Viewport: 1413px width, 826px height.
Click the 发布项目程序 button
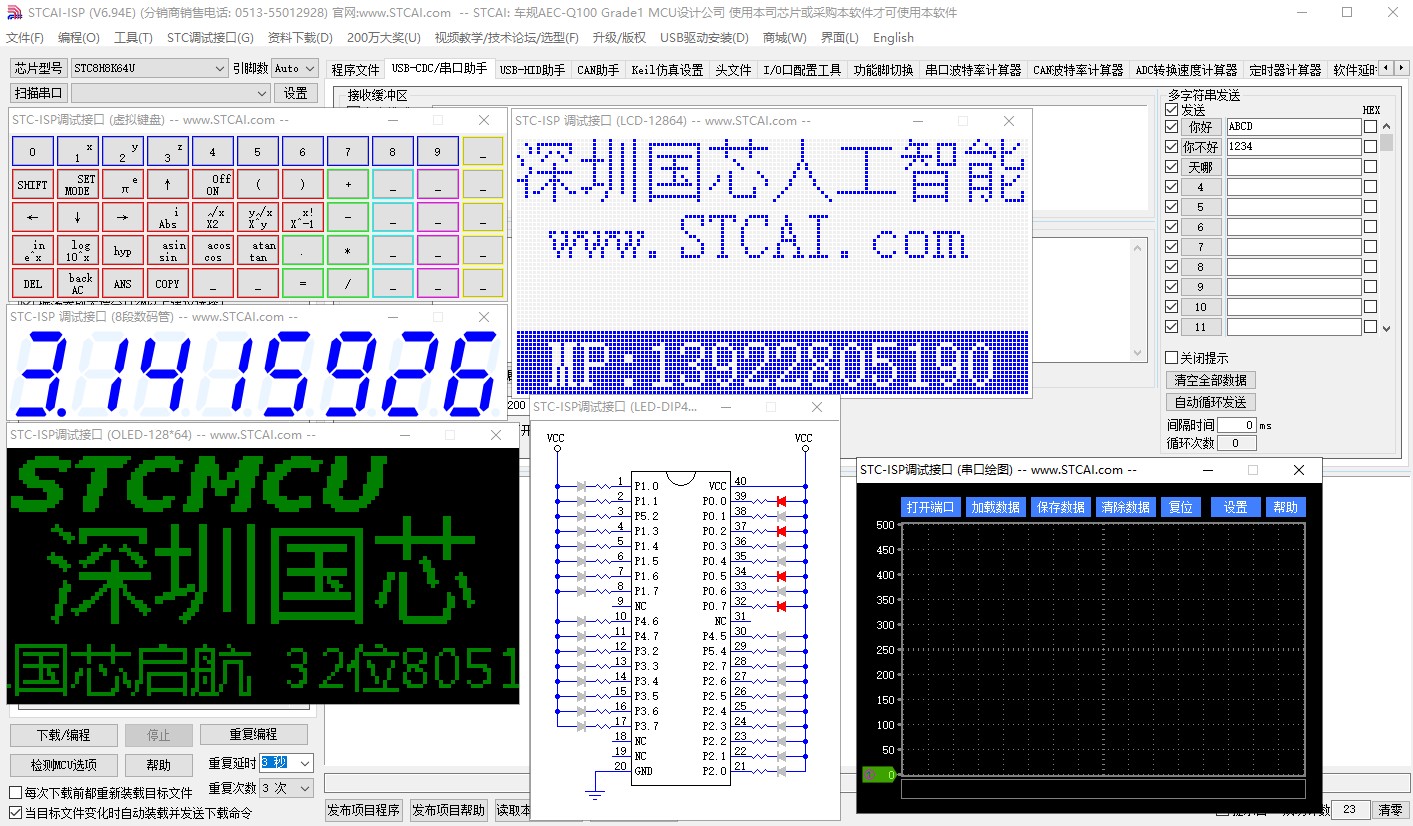[364, 810]
